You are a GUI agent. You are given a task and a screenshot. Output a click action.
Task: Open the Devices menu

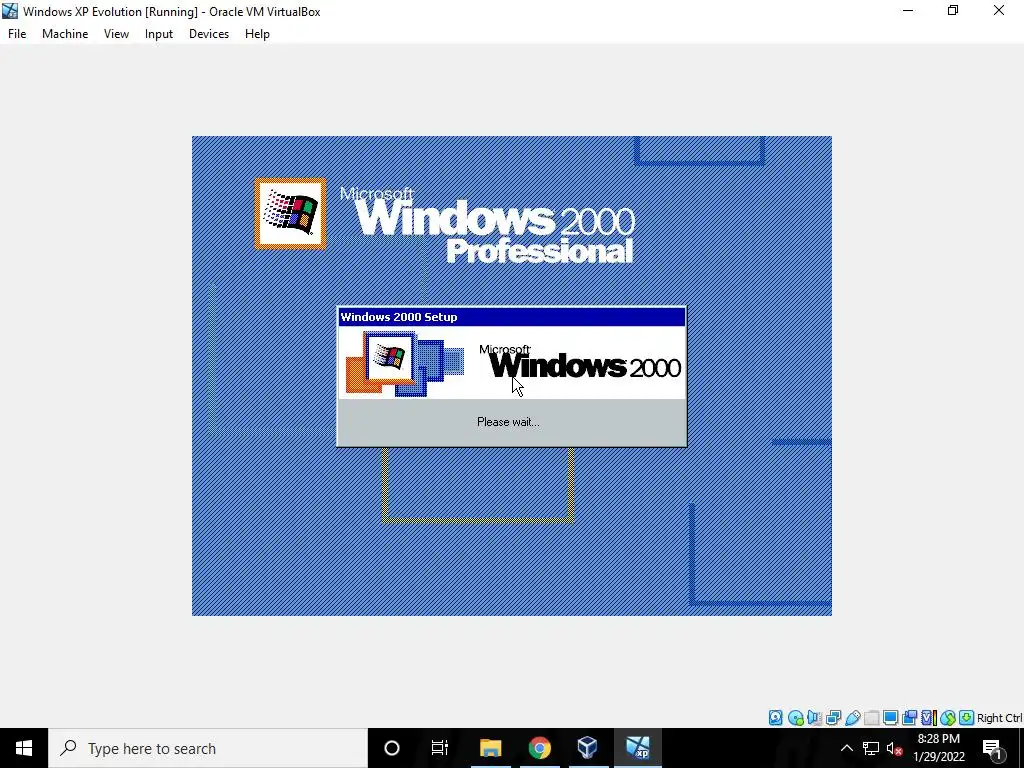pyautogui.click(x=209, y=34)
